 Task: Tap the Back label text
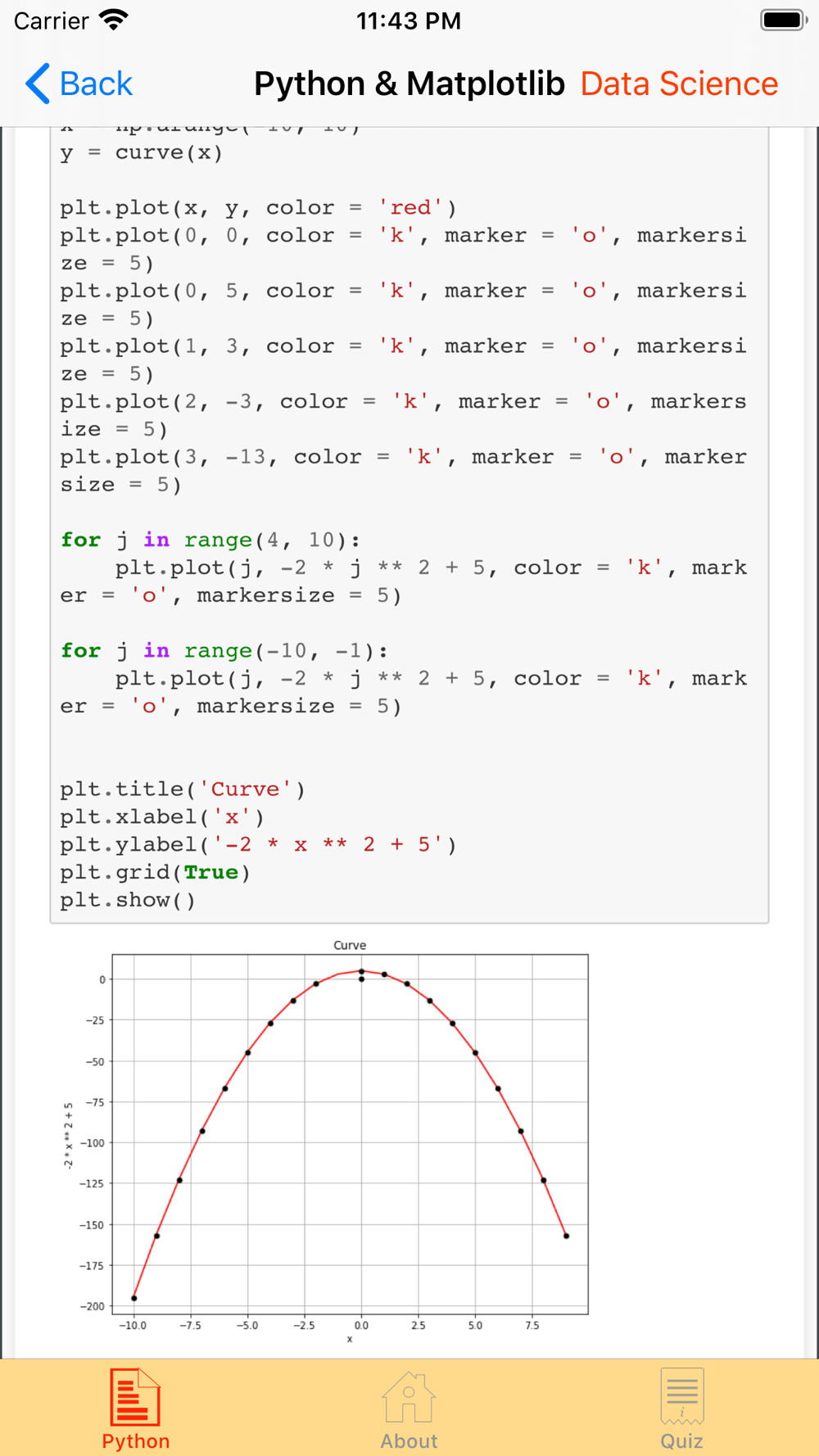[x=96, y=84]
